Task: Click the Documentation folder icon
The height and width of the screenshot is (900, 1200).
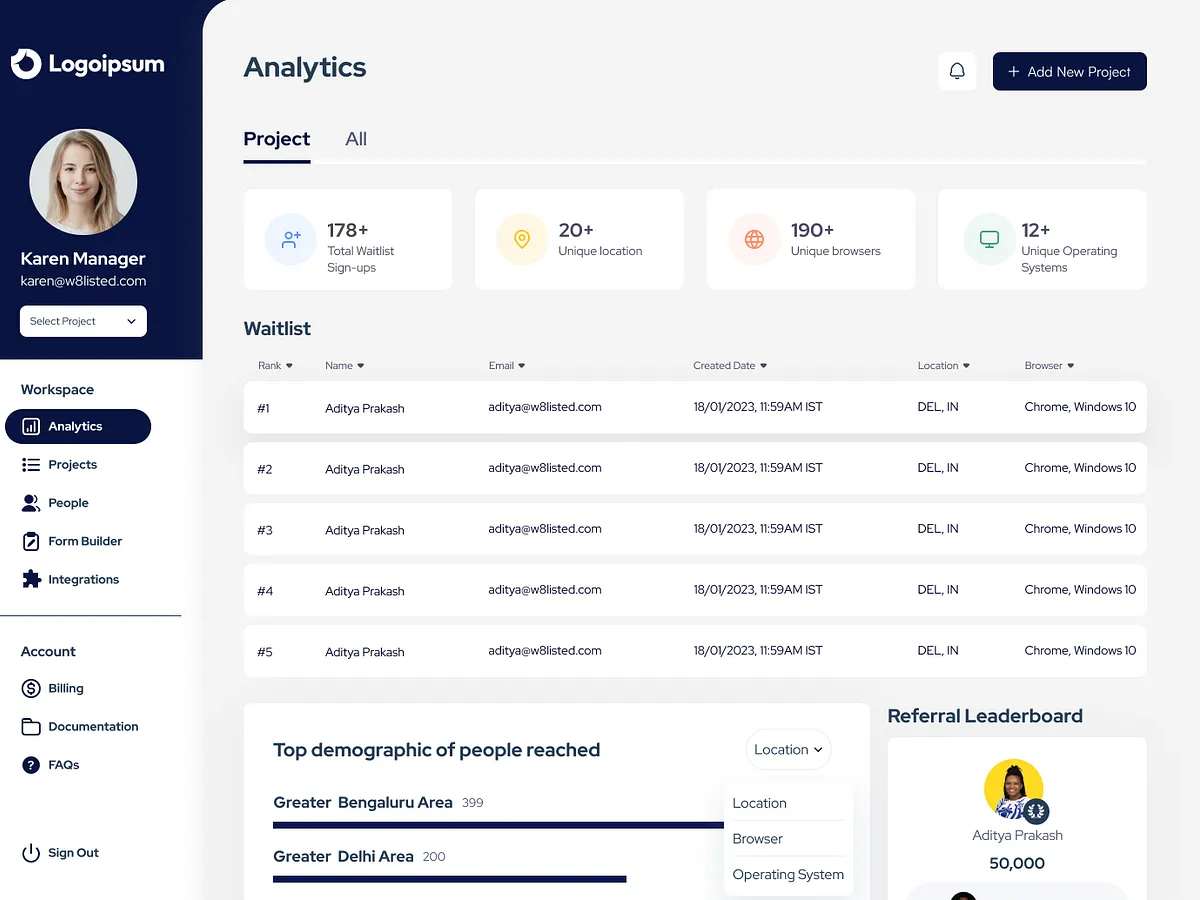Action: (x=31, y=726)
